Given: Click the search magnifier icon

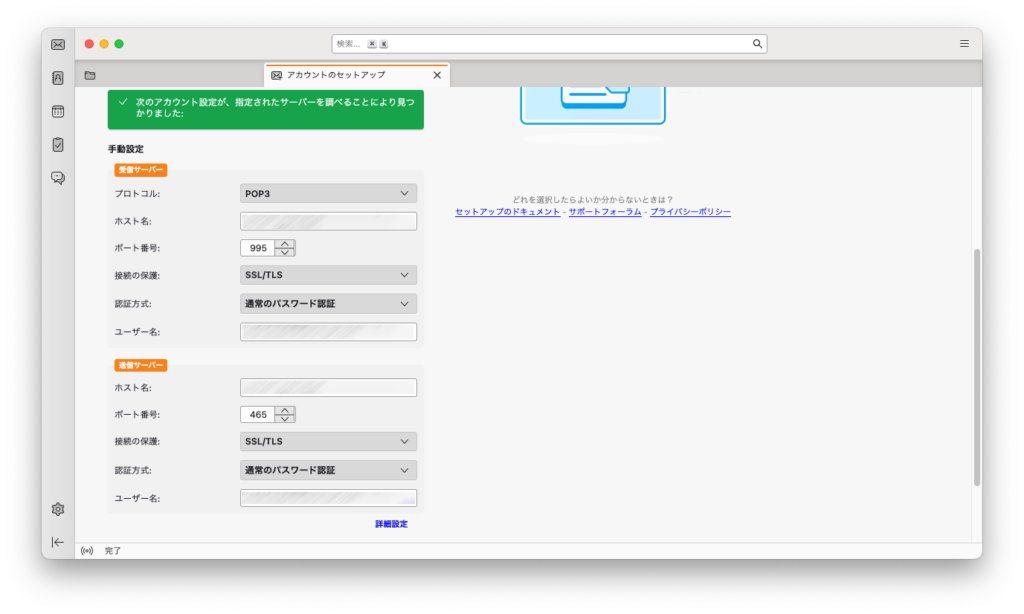Looking at the screenshot, I should [757, 43].
